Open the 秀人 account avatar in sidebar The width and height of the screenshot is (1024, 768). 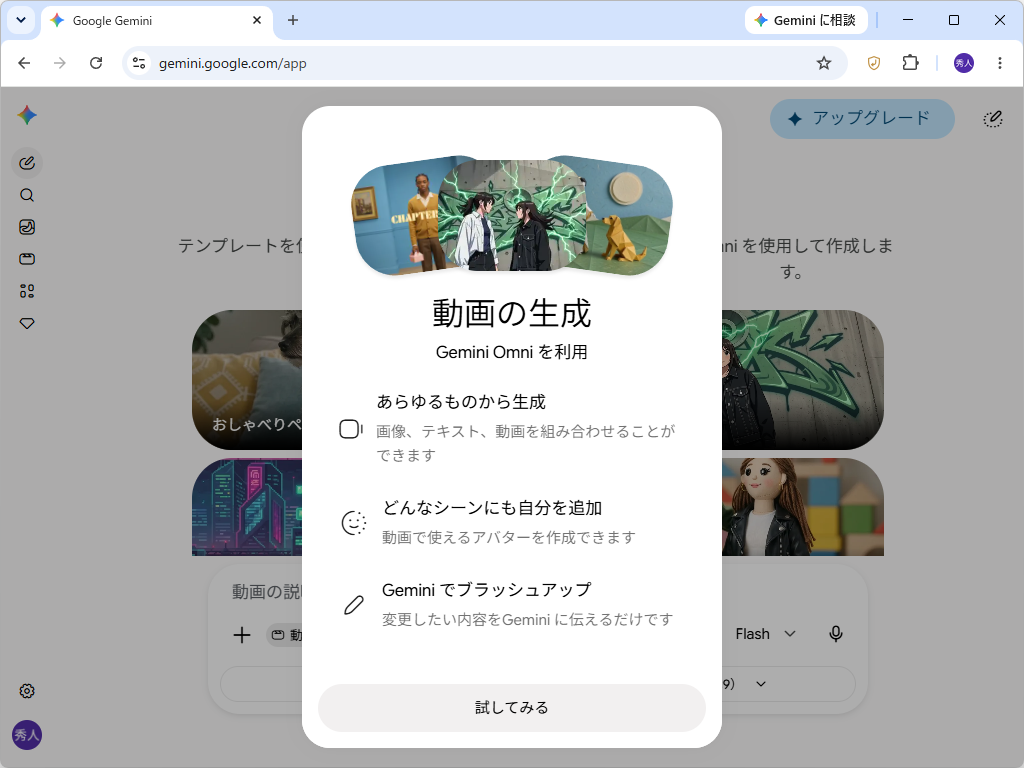pos(27,735)
